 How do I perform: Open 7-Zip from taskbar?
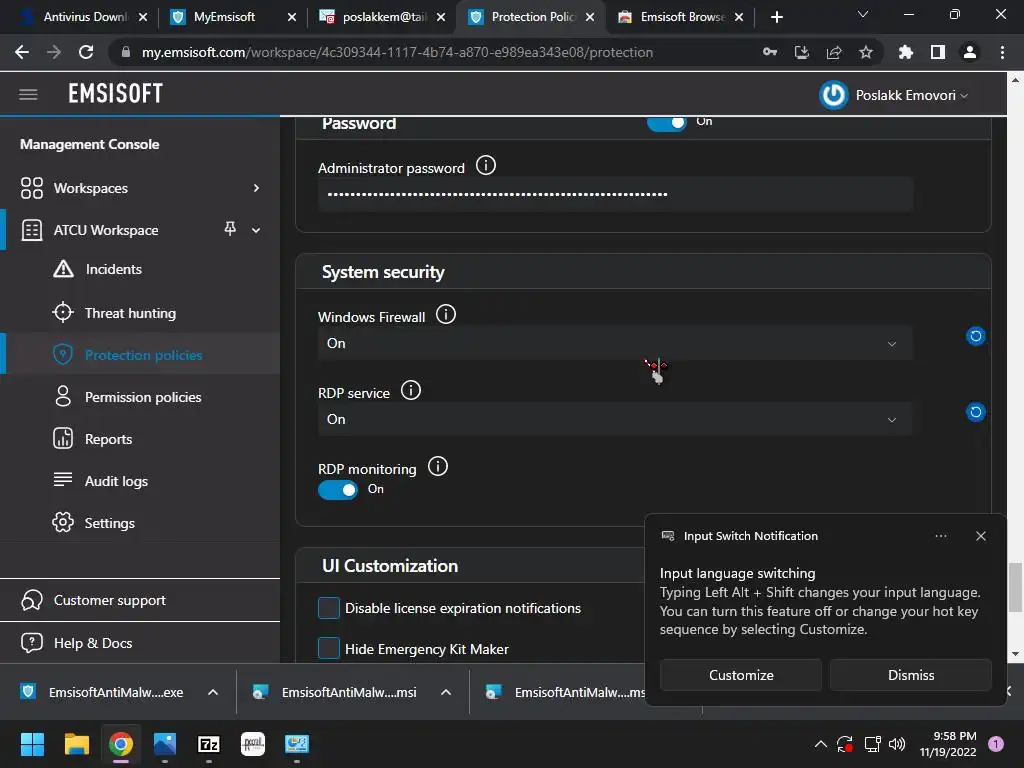pos(208,744)
